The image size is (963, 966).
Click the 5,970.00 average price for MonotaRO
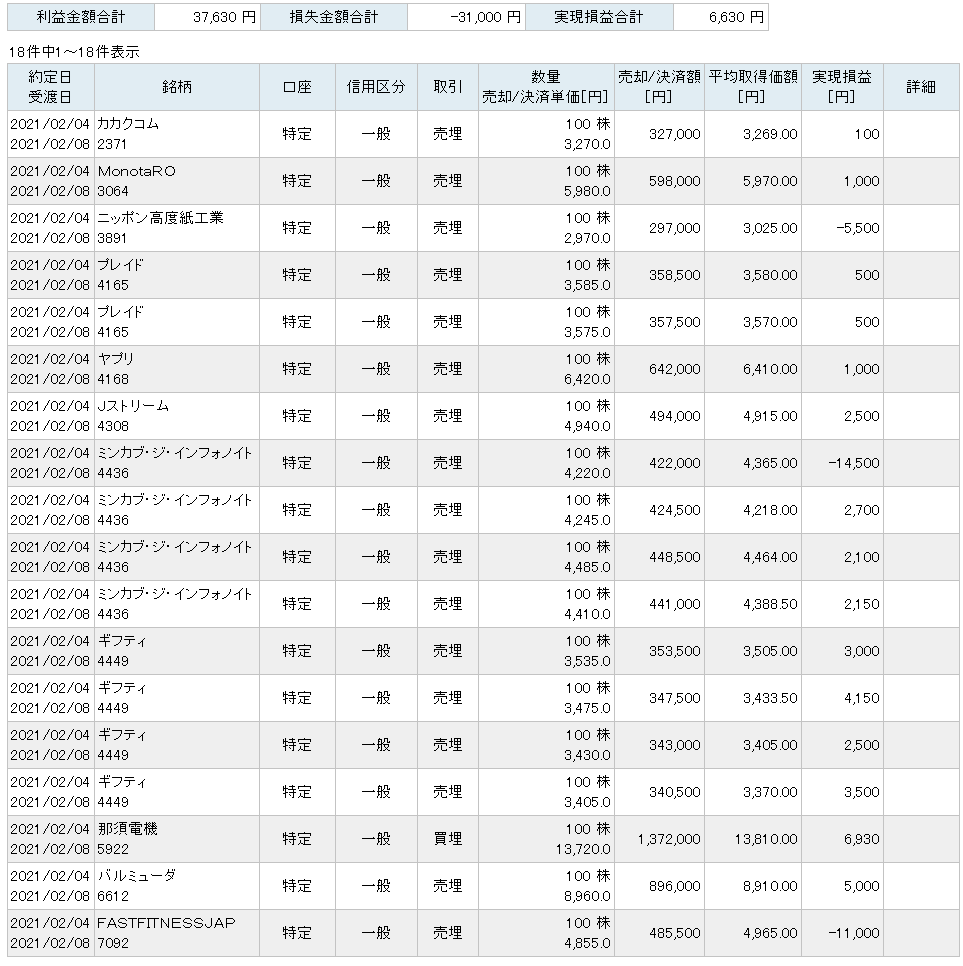pos(770,181)
